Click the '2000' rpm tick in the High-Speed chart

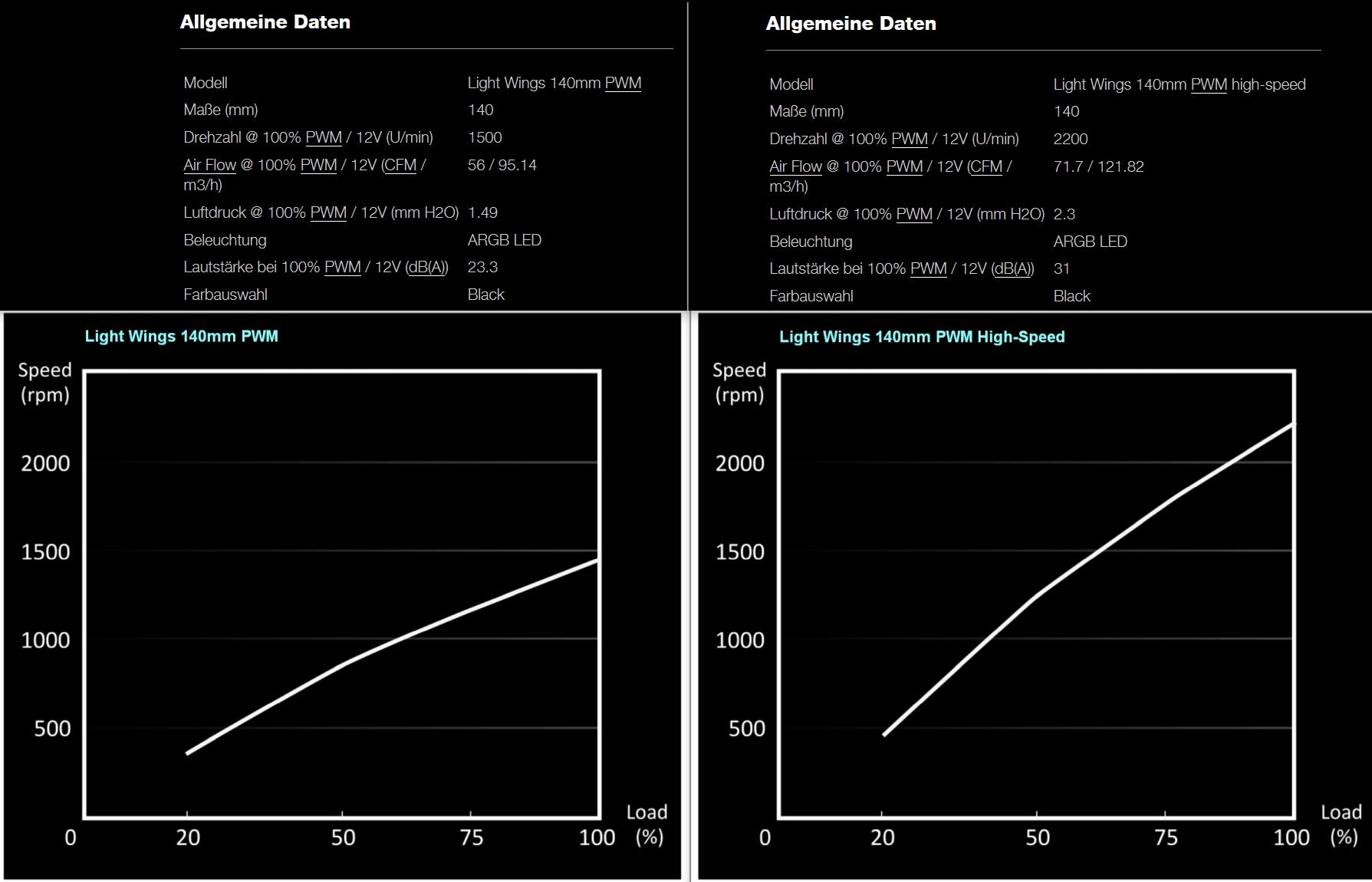[x=740, y=463]
